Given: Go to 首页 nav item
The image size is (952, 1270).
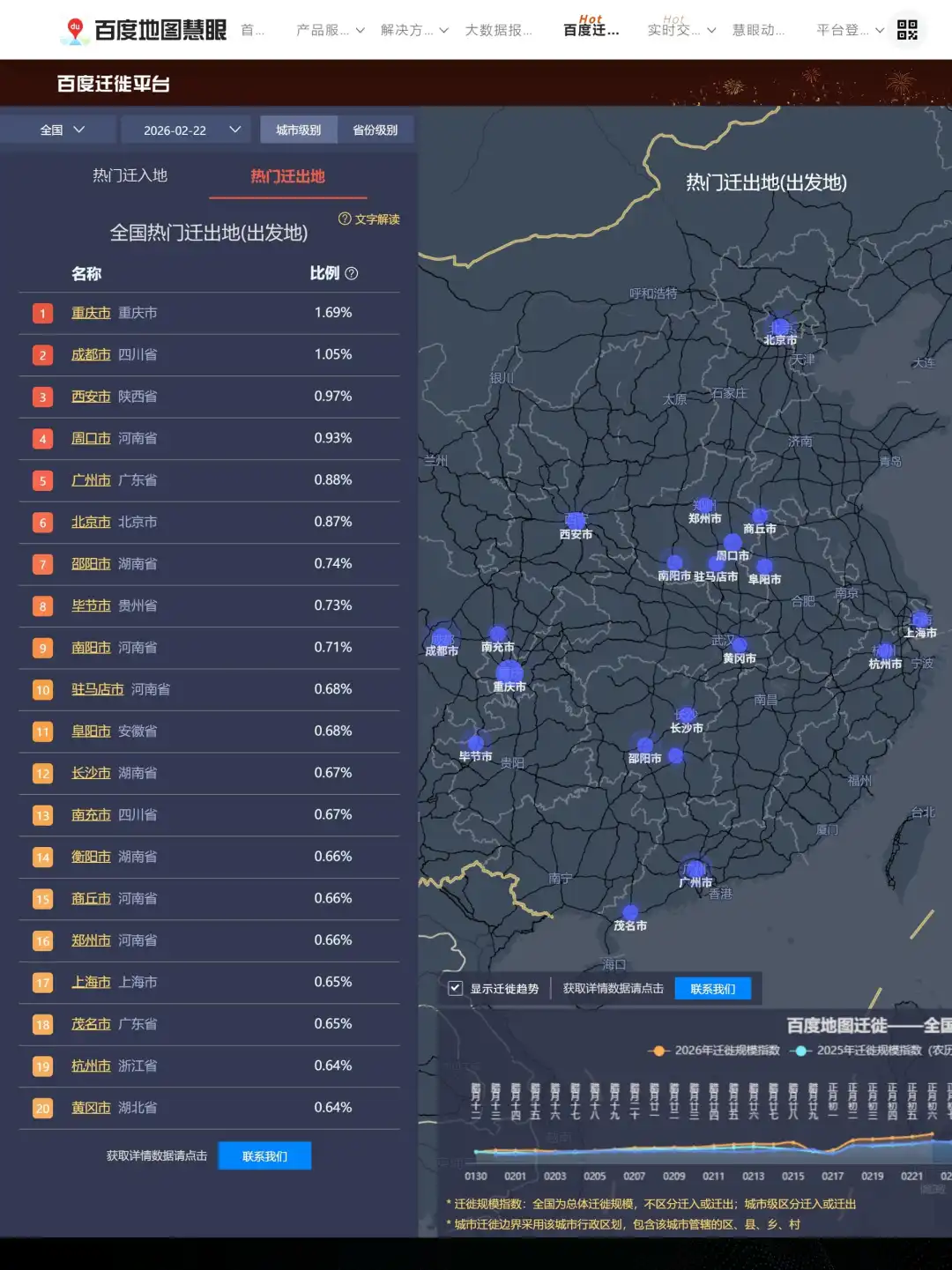Looking at the screenshot, I should 253,30.
